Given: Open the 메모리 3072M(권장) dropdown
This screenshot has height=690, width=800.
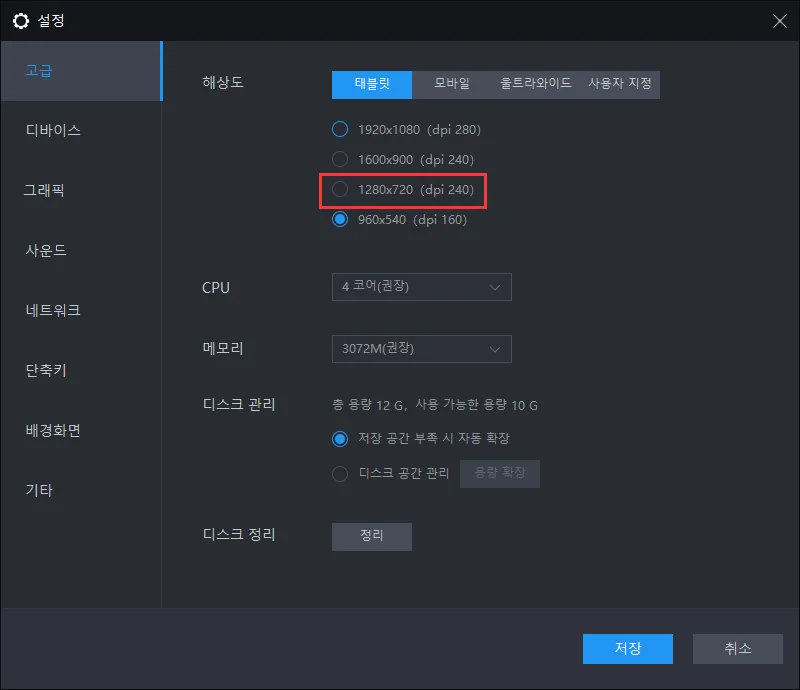Looking at the screenshot, I should (x=421, y=349).
